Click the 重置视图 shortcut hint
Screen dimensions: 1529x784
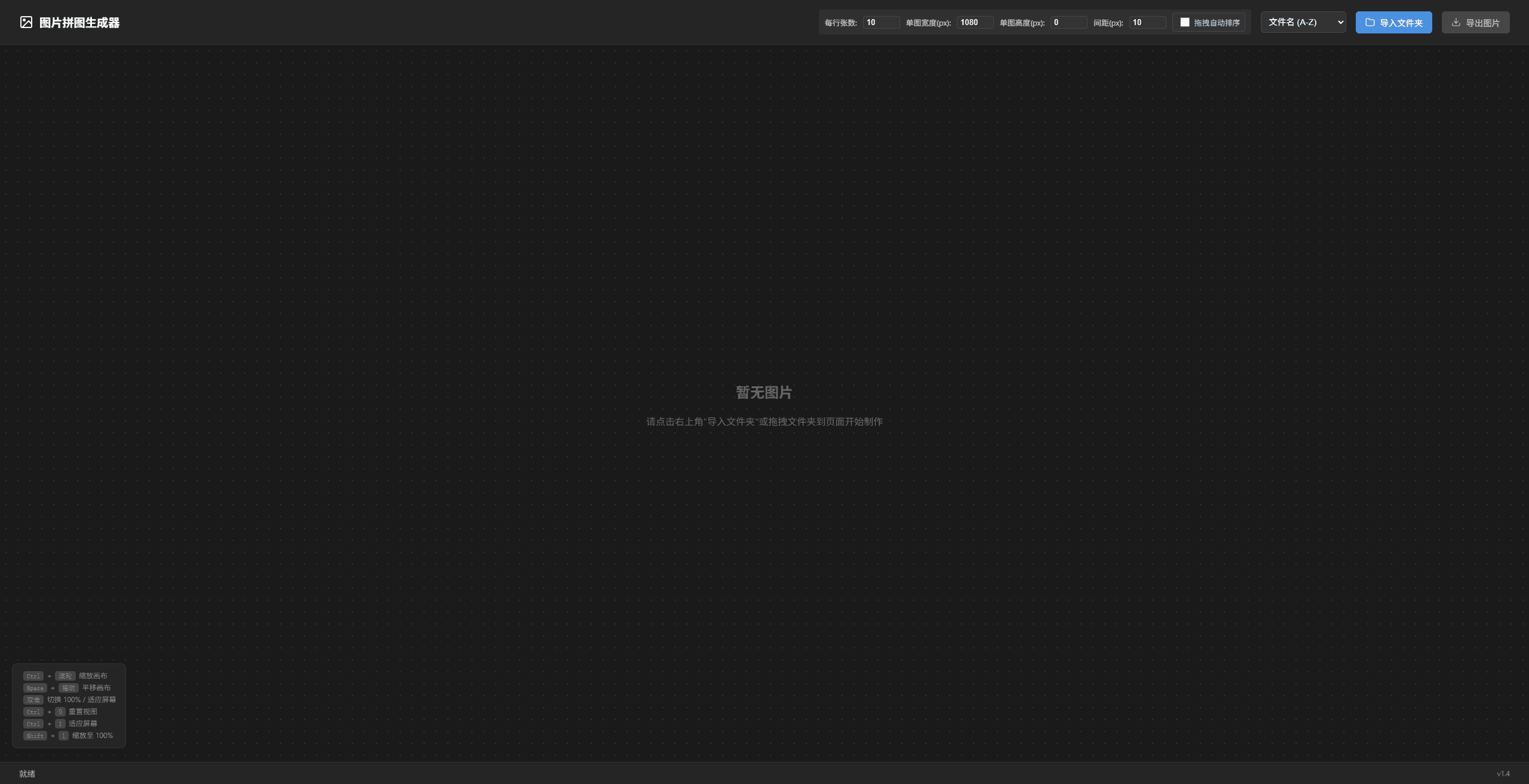click(82, 712)
